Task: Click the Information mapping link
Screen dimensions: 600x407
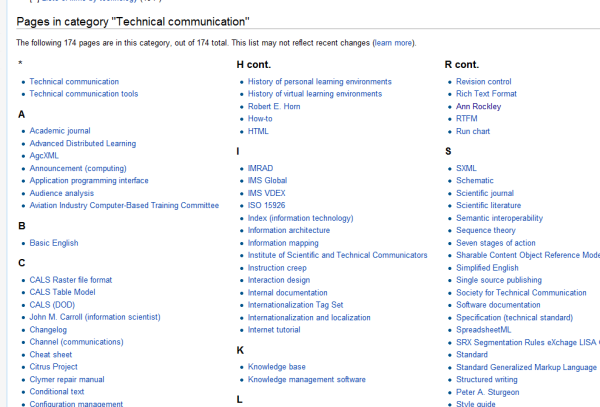Action: 283,243
